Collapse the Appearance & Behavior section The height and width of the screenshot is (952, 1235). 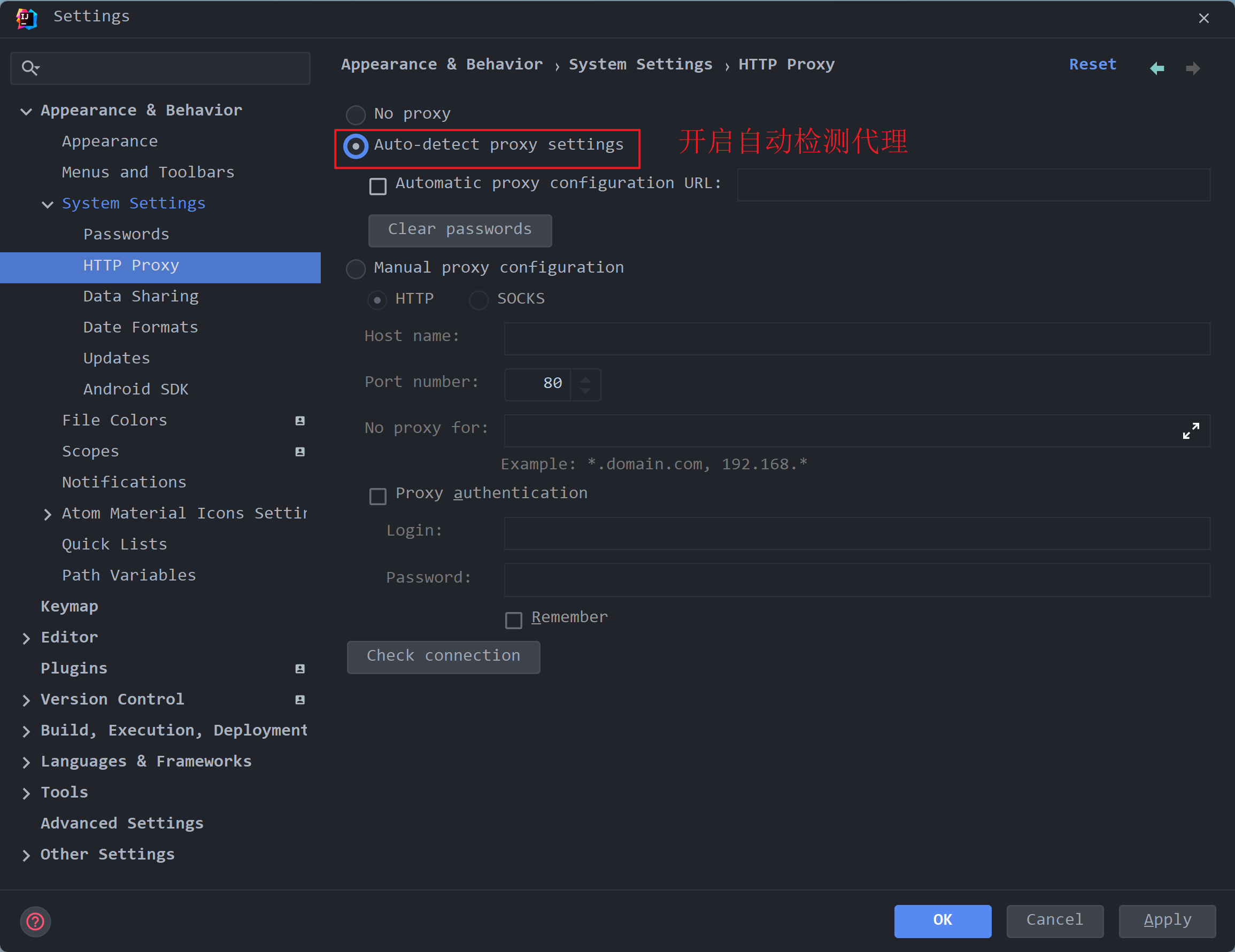pos(26,111)
